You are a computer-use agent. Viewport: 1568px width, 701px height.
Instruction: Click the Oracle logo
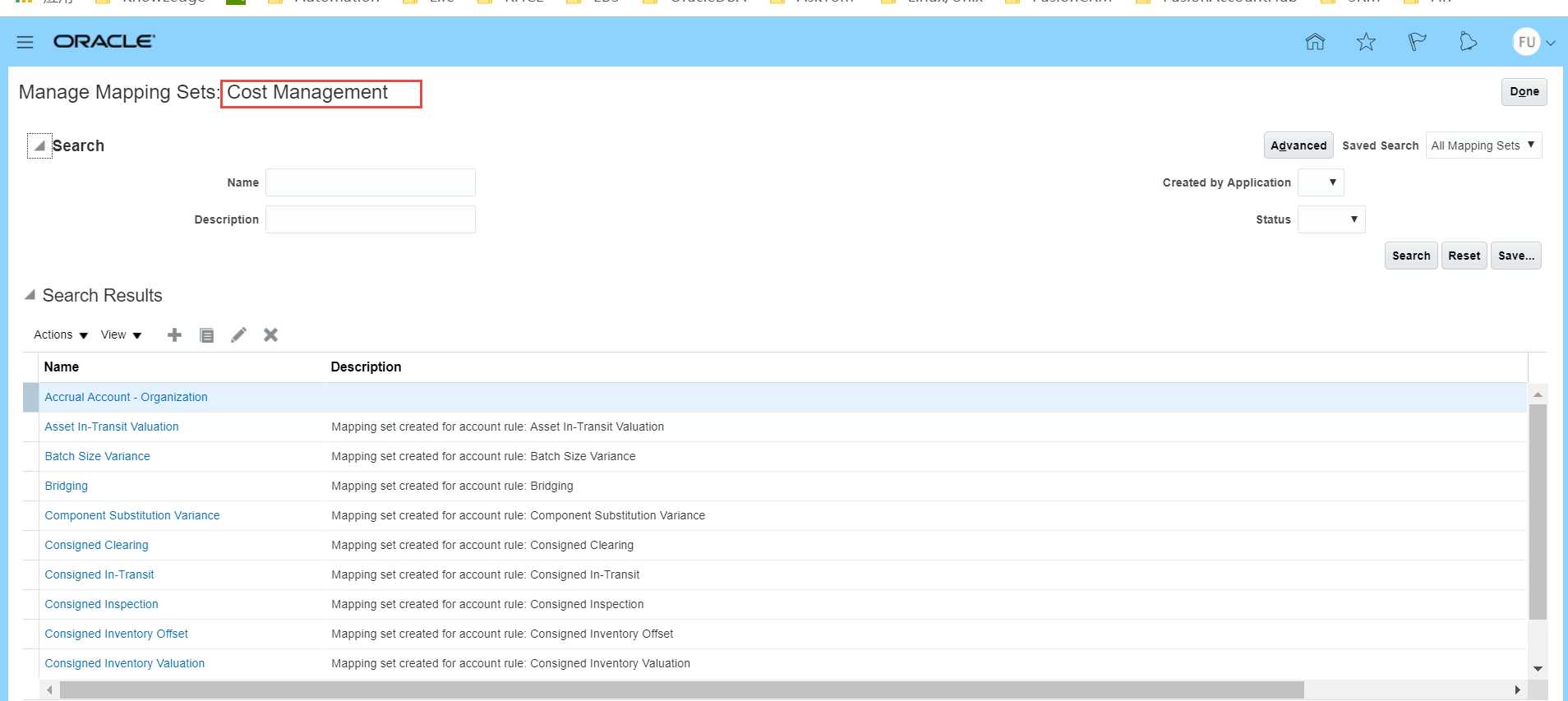point(104,41)
